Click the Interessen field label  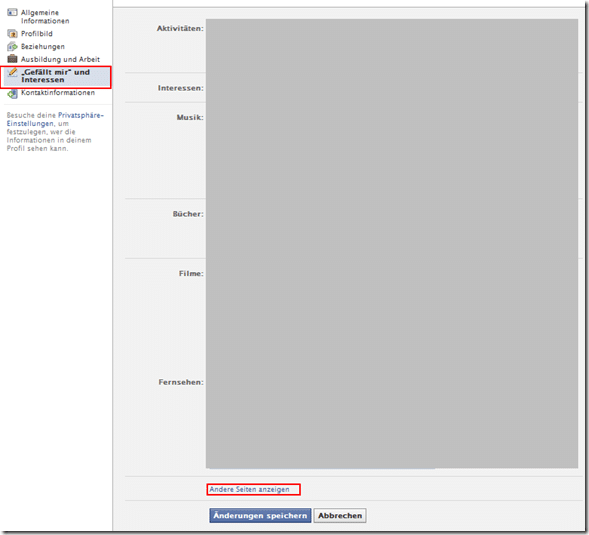click(x=181, y=88)
